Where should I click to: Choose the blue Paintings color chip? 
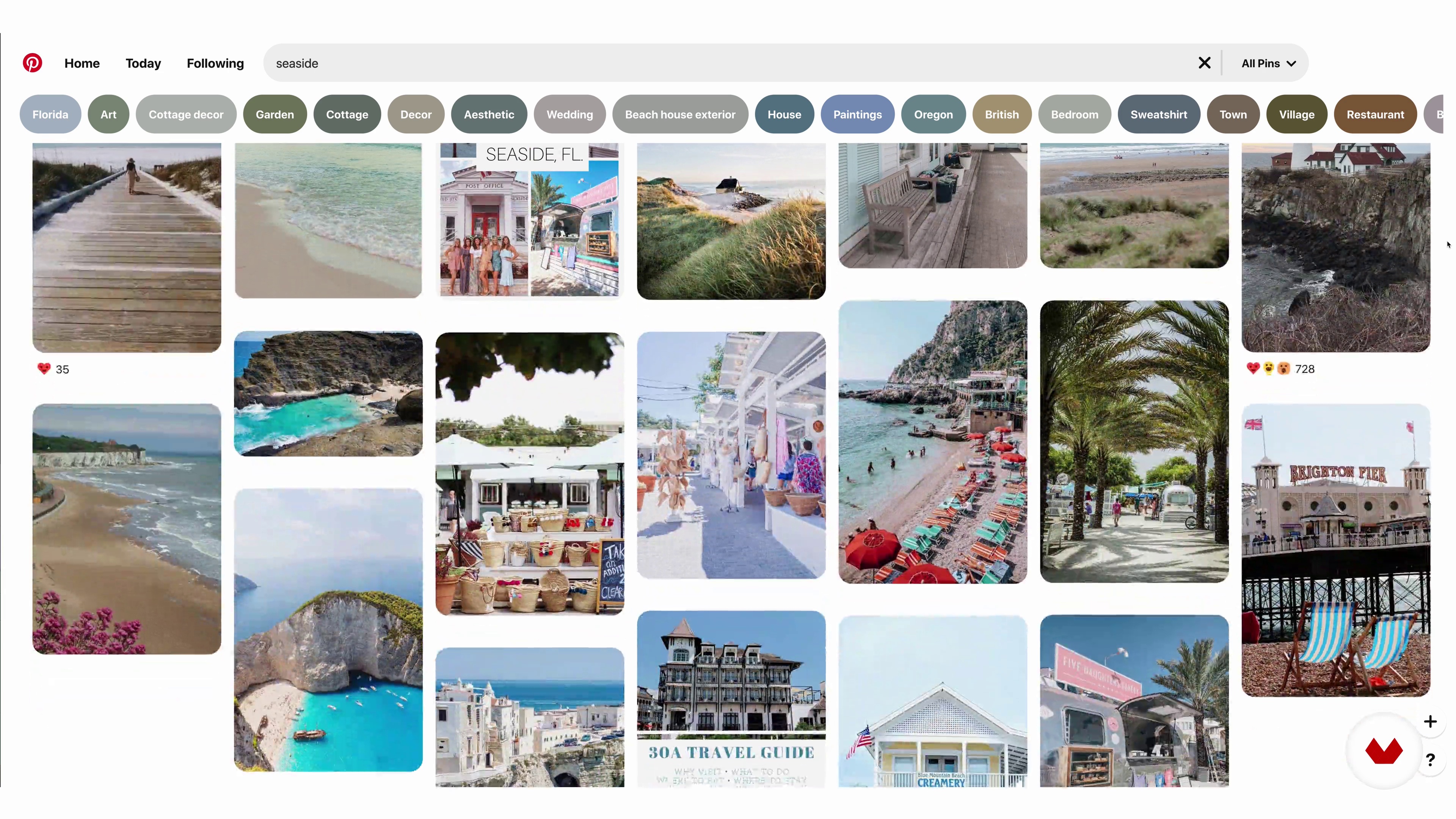(x=857, y=114)
